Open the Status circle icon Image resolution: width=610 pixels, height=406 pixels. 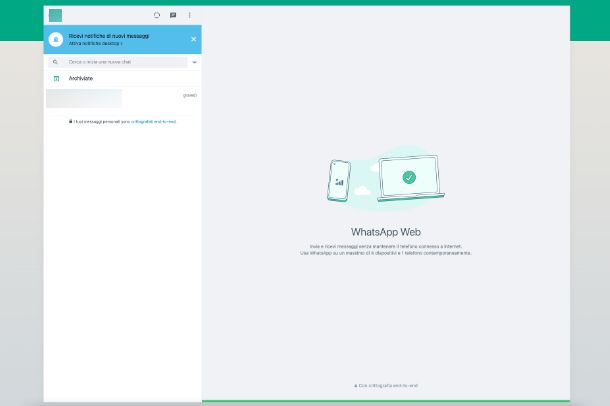[x=157, y=15]
